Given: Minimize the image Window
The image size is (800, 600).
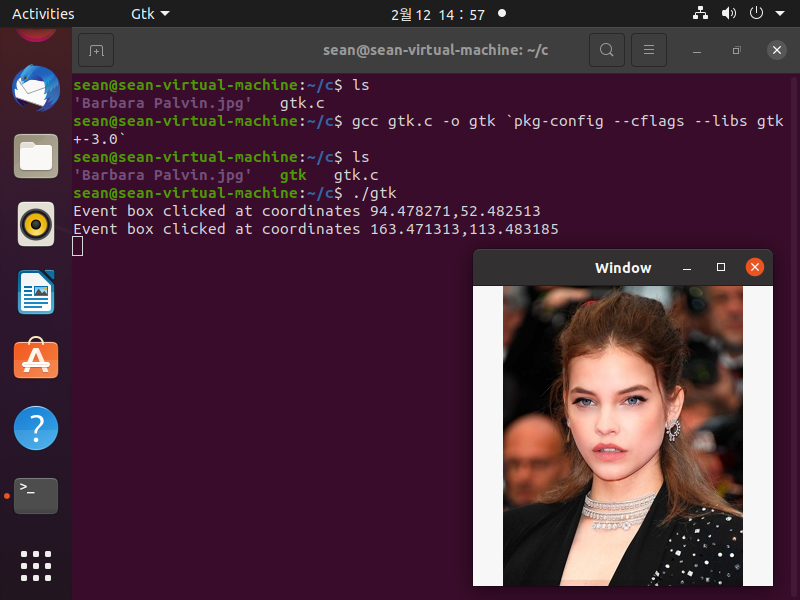Looking at the screenshot, I should click(687, 268).
